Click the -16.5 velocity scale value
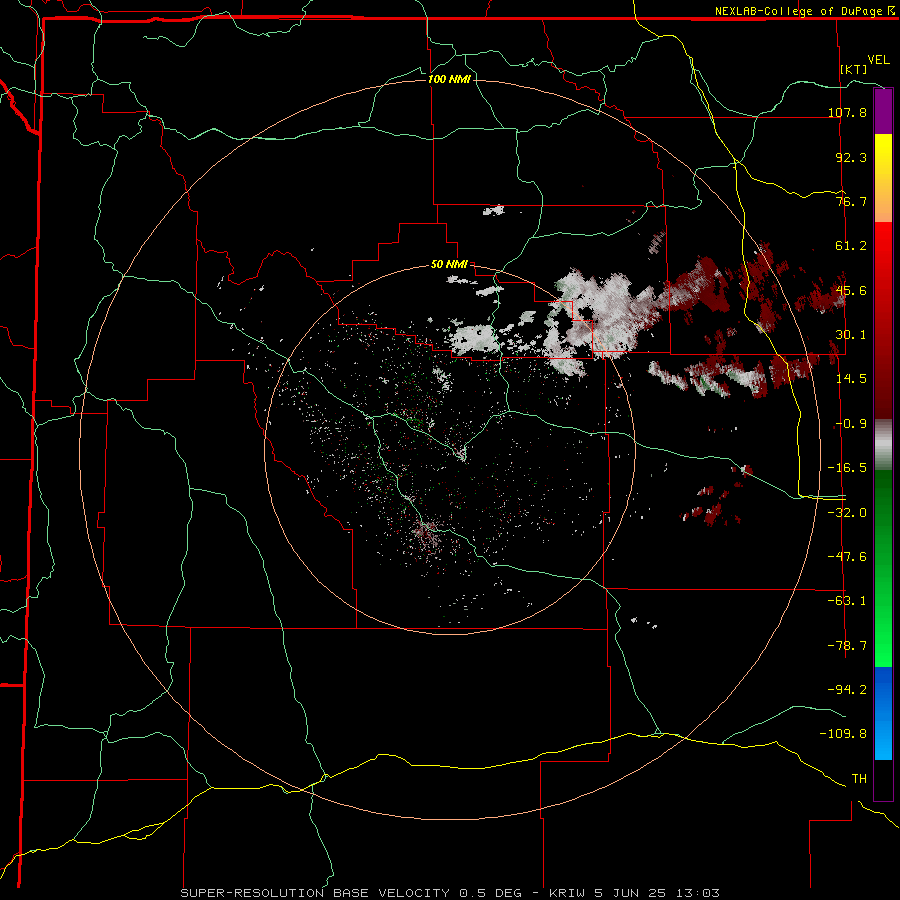The image size is (900, 900). 847,468
